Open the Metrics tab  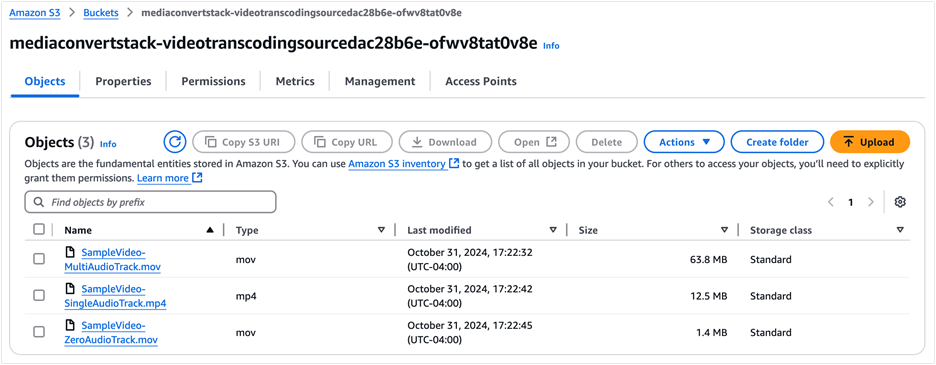coord(295,81)
